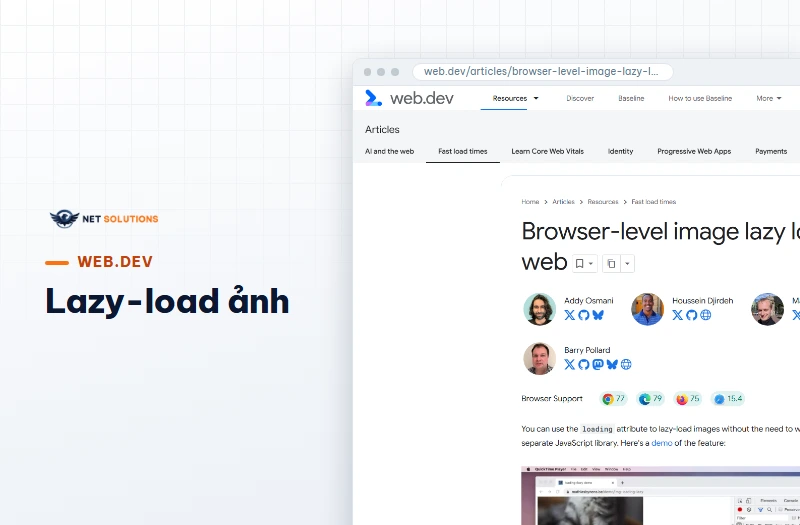Click the Fast load times breadcrumb link
Viewport: 800px width, 525px height.
(x=654, y=202)
